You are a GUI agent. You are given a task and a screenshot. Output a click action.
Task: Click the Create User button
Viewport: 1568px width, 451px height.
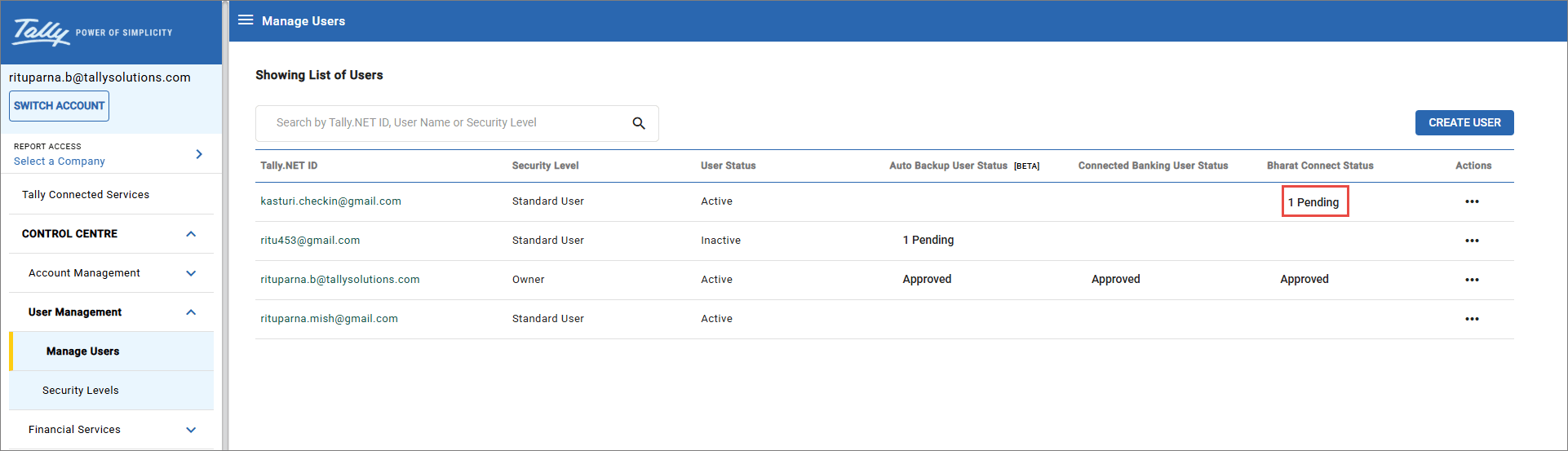[x=1464, y=122]
